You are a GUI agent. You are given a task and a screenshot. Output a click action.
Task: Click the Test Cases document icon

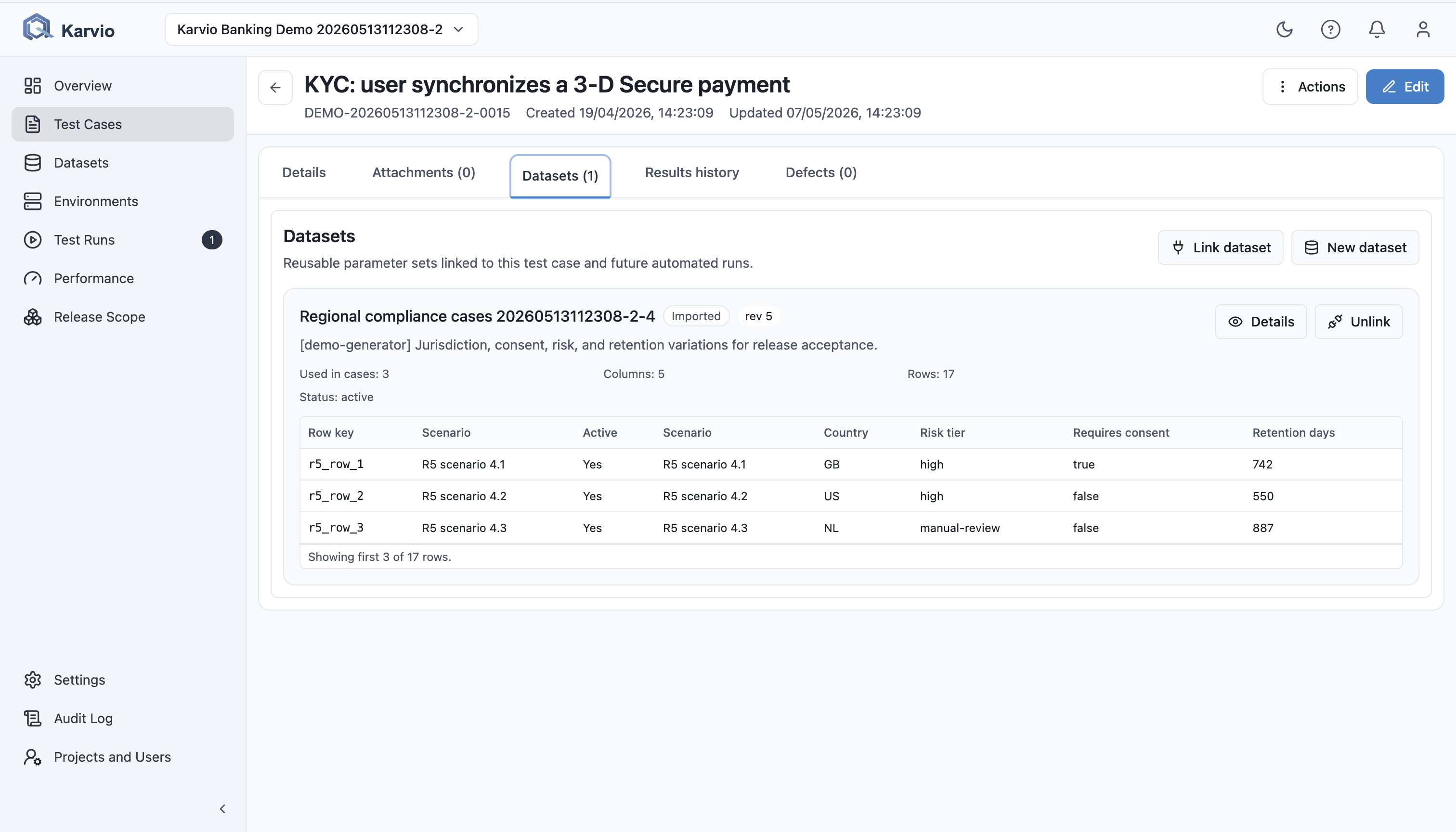pos(33,124)
